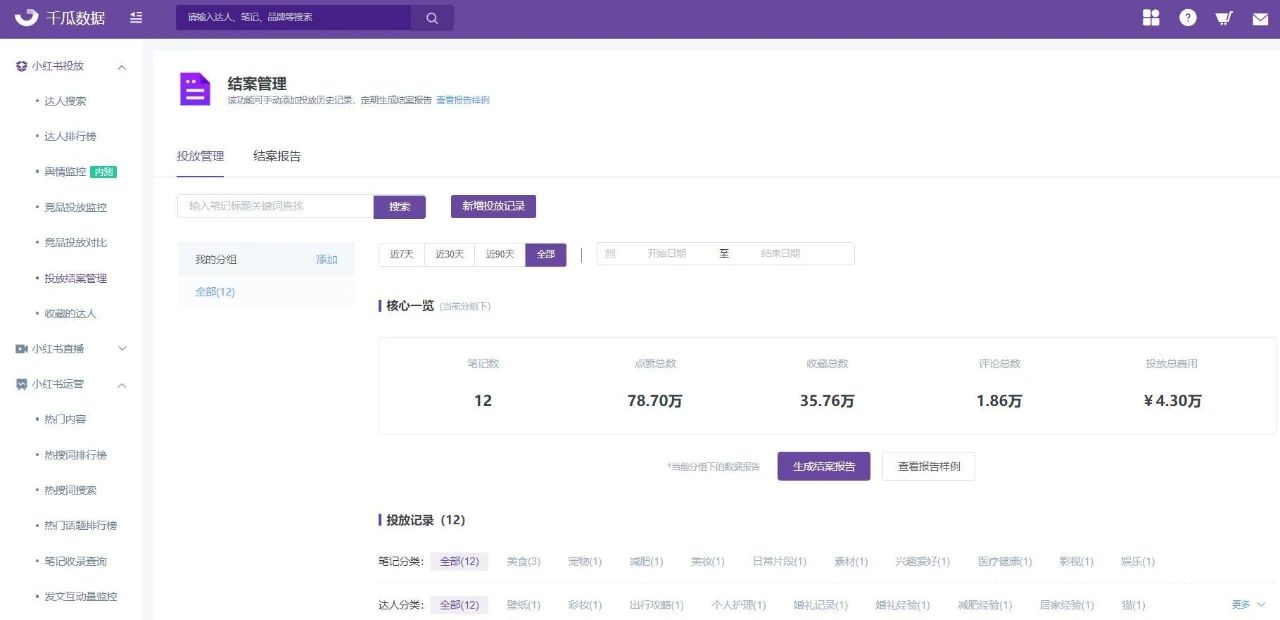Open 竞品投放对比 in the sidebar

point(75,243)
